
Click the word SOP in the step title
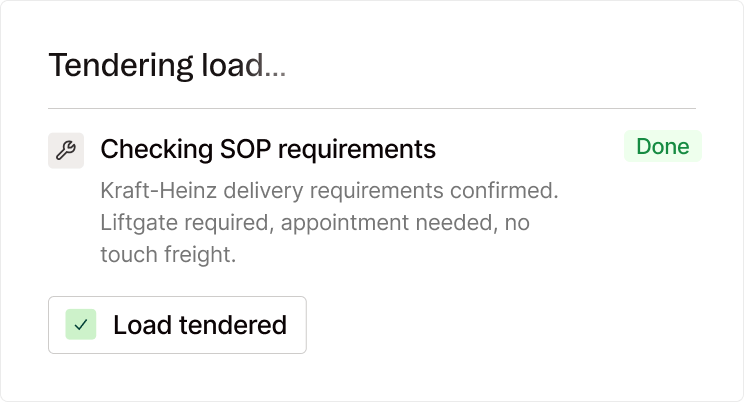[245, 149]
